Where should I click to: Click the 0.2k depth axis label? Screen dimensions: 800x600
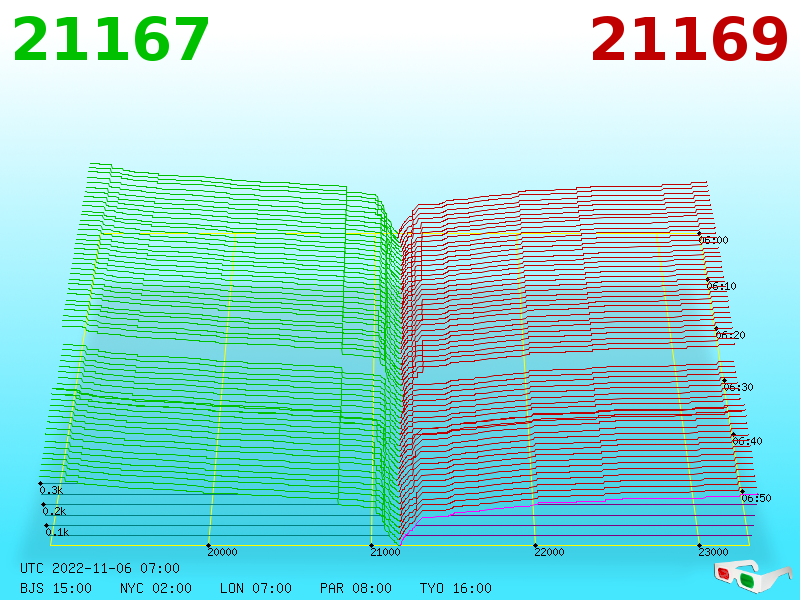54,511
